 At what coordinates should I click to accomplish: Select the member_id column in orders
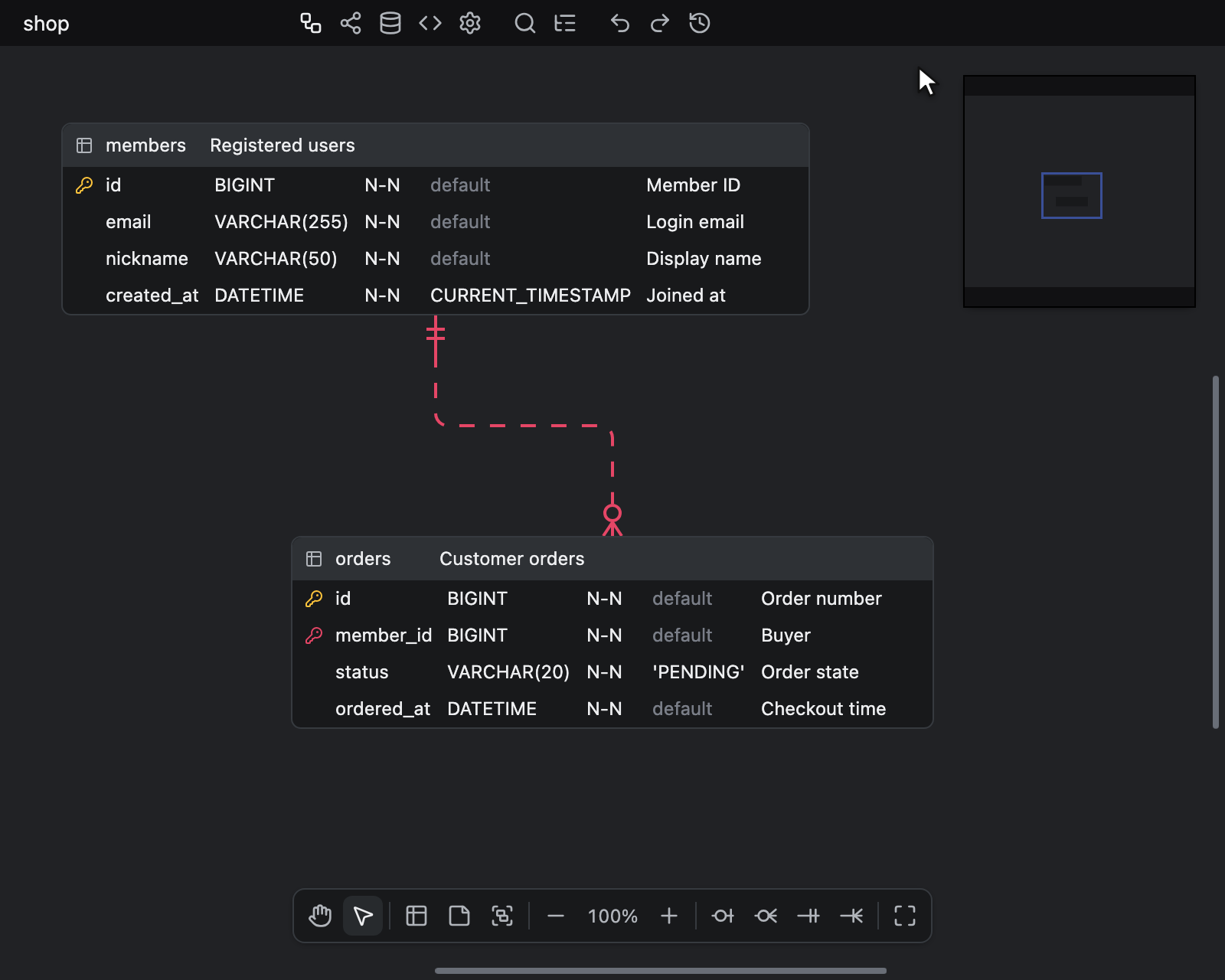(x=612, y=635)
